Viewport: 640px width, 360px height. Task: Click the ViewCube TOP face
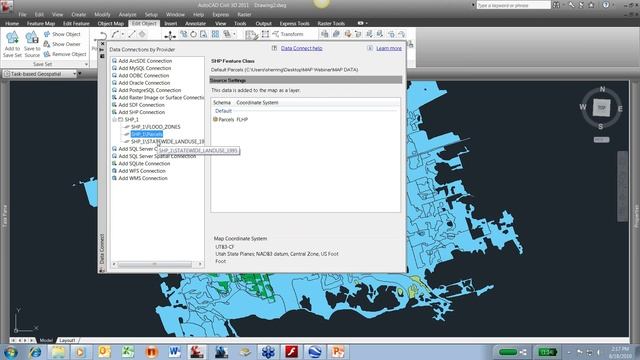click(x=601, y=108)
